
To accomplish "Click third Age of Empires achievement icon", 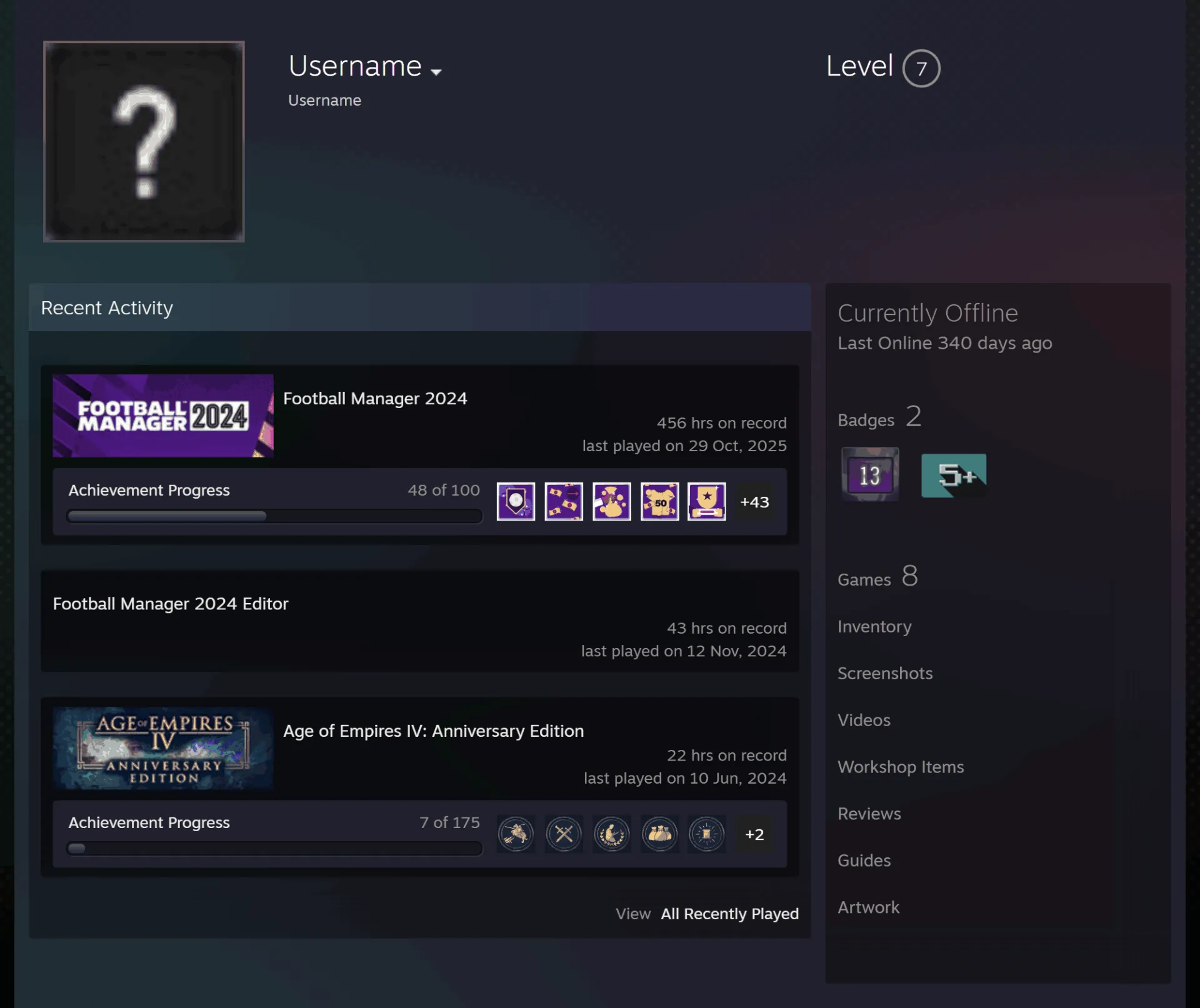I will pyautogui.click(x=612, y=834).
